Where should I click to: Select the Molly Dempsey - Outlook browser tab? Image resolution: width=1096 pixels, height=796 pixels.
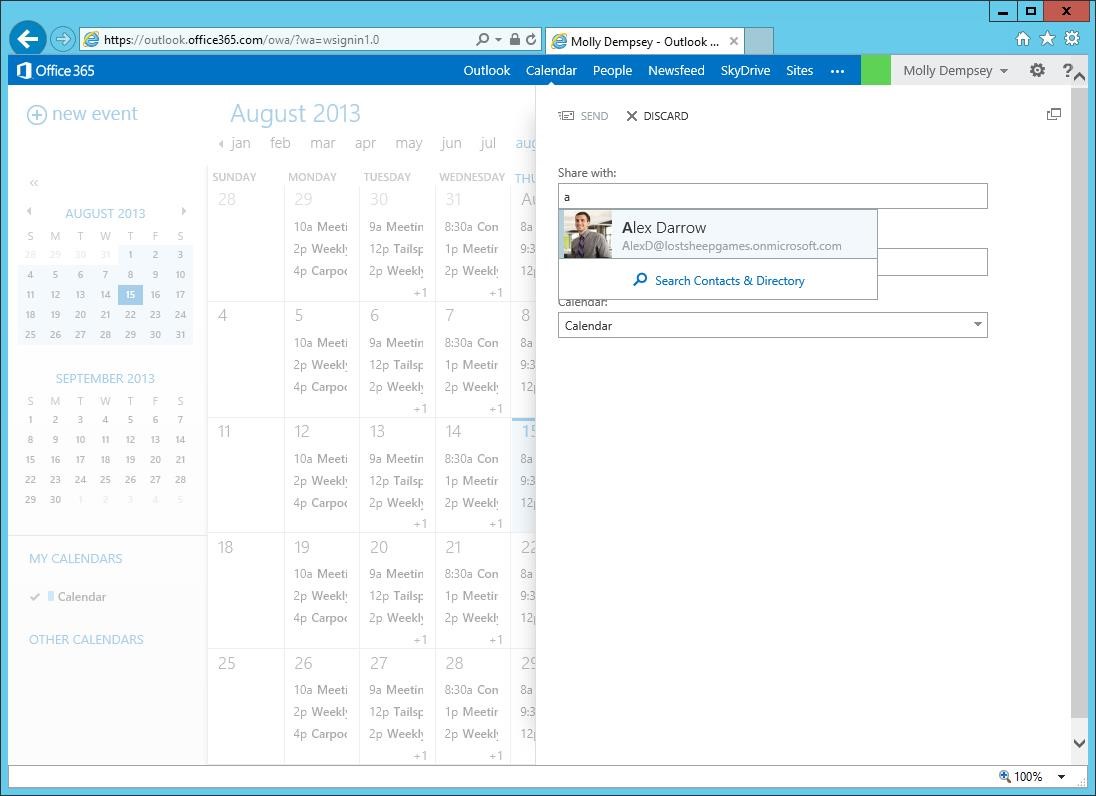coord(643,41)
